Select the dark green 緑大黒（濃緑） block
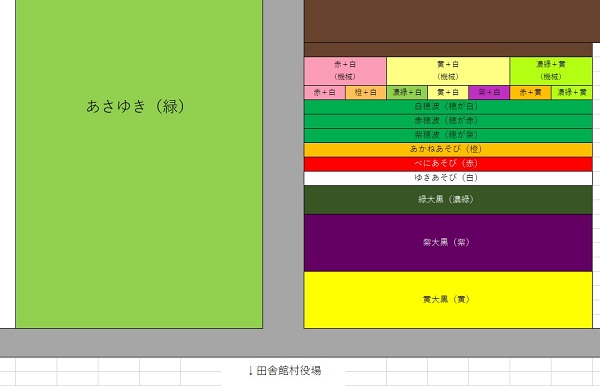Screen dimensions: 600x386 (448, 200)
